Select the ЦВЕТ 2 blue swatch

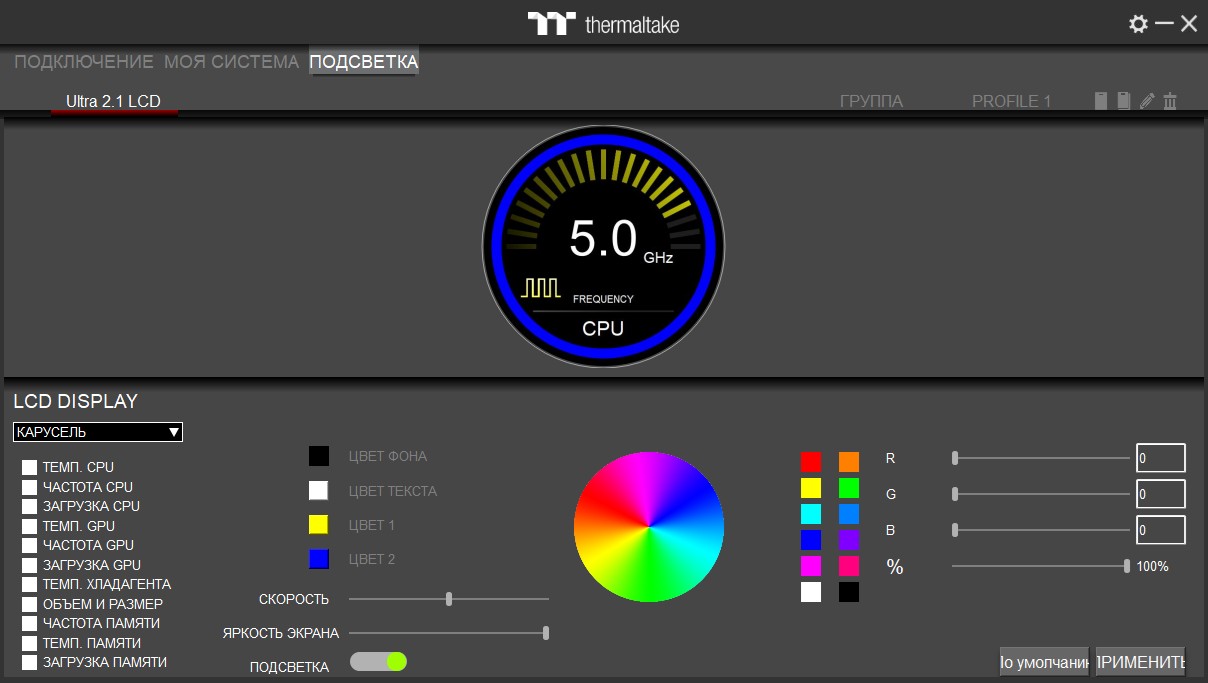point(319,559)
